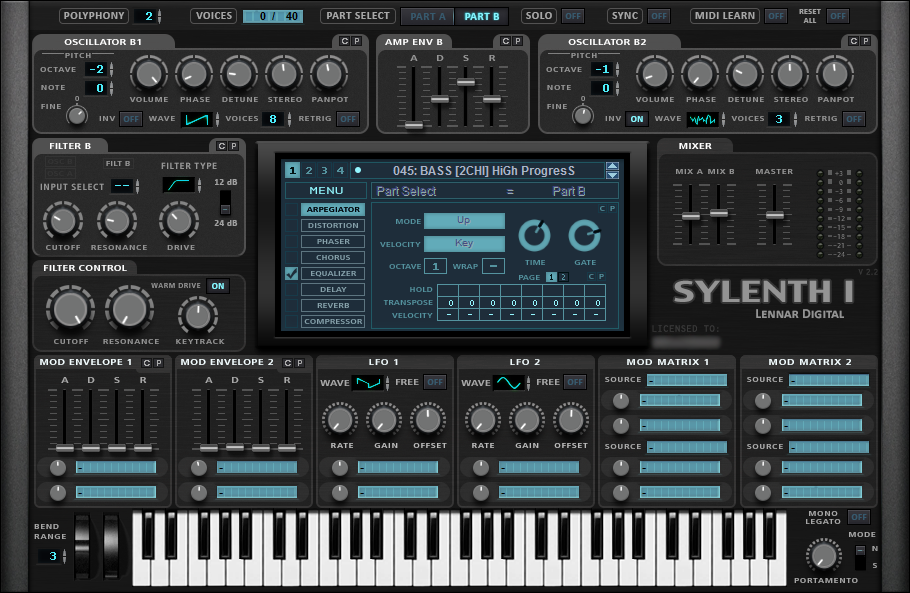The image size is (910, 593).
Task: Toggle MIDI Learn switch
Action: coord(776,16)
